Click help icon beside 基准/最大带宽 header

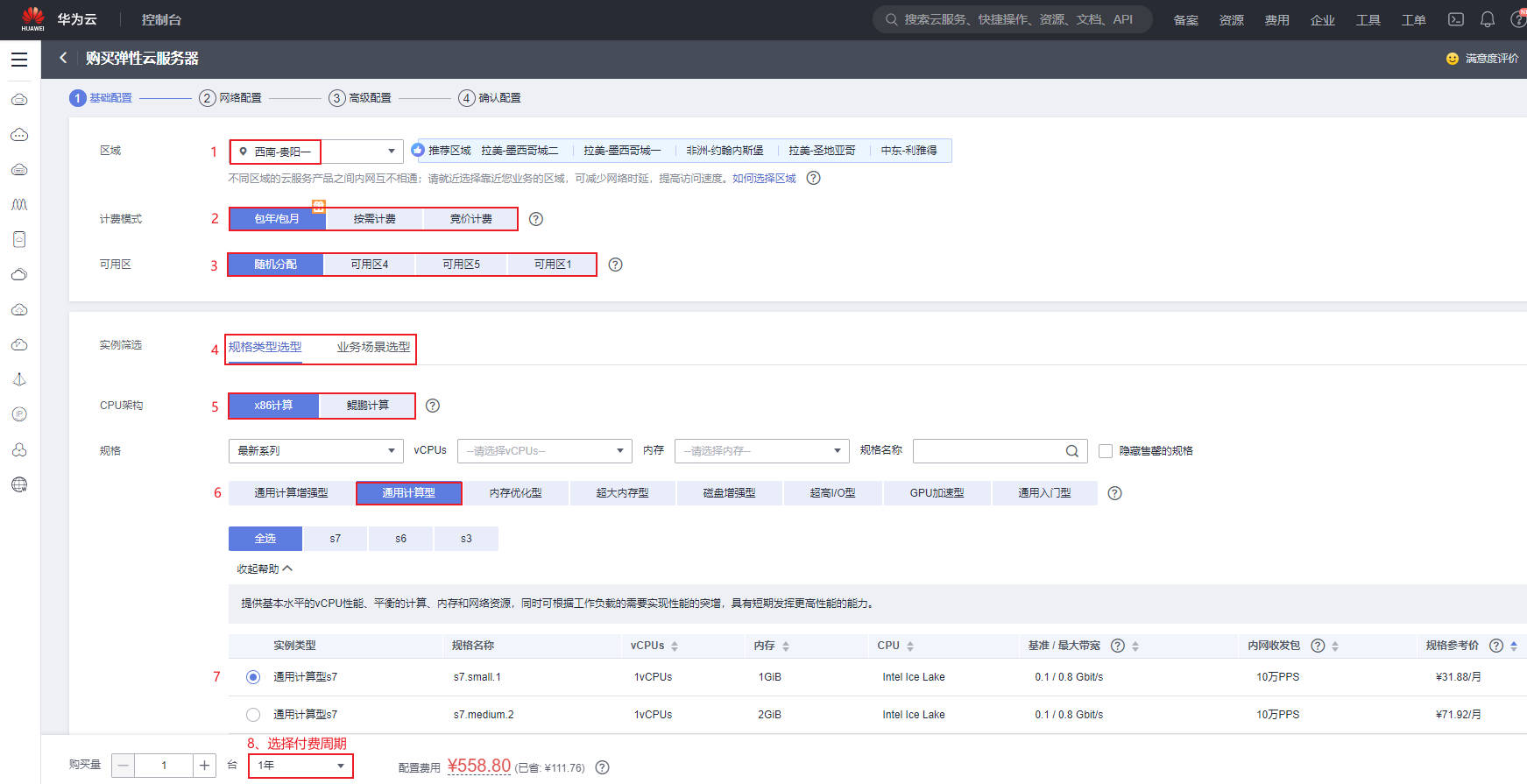pyautogui.click(x=1118, y=646)
